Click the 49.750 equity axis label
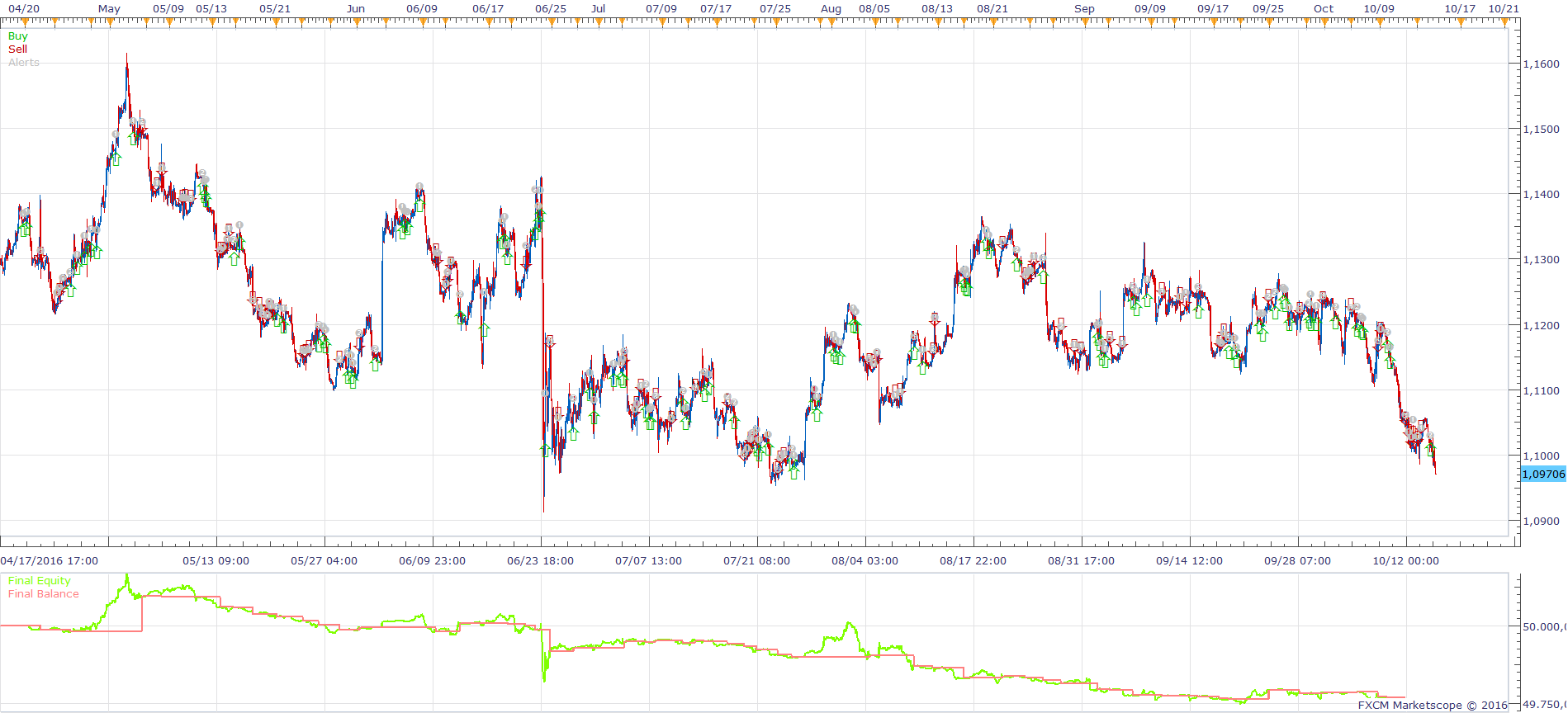This screenshot has width=1568, height=713. point(1544,705)
